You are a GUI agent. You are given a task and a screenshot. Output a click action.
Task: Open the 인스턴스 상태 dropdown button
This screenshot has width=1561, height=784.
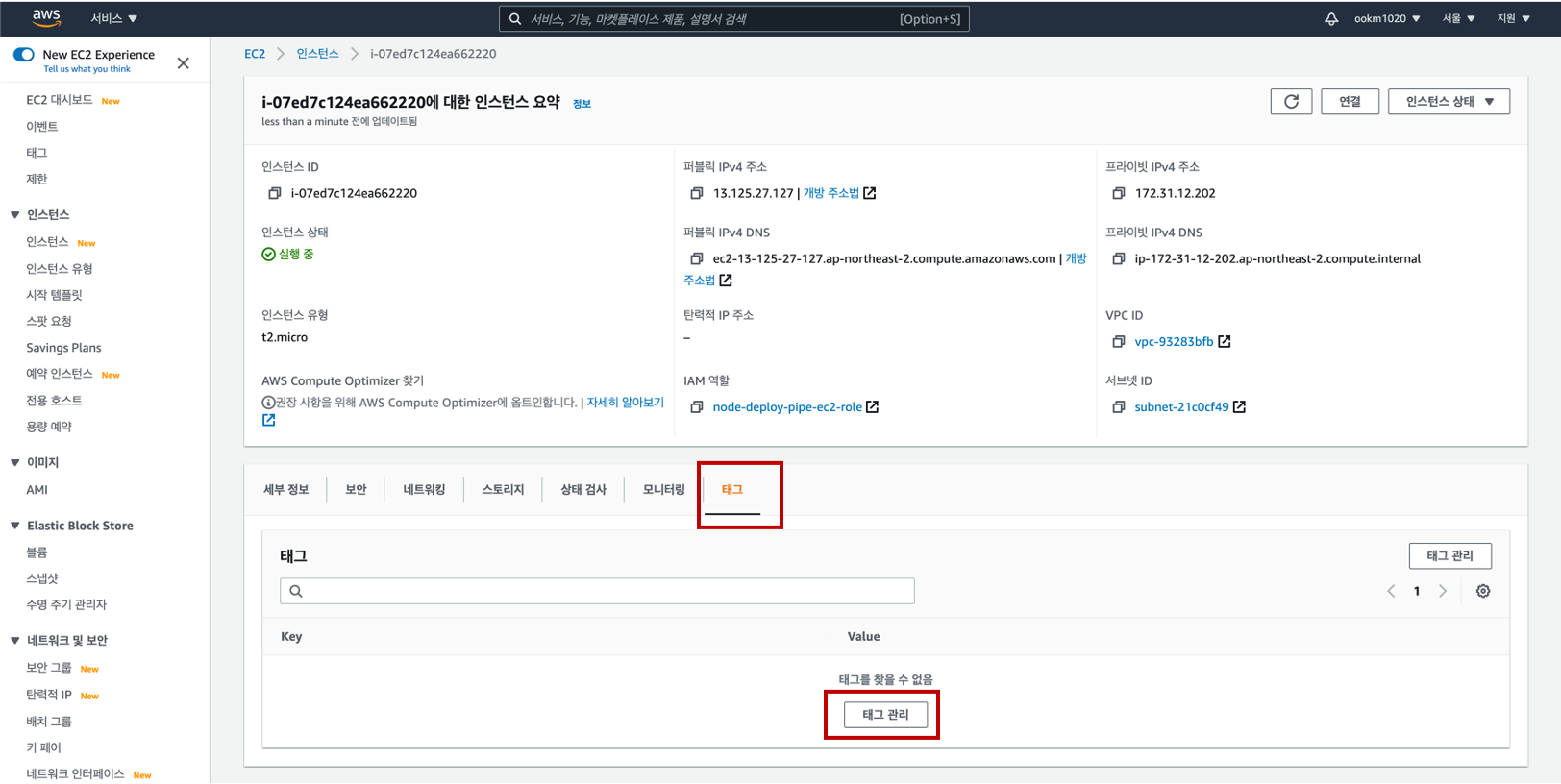1449,102
